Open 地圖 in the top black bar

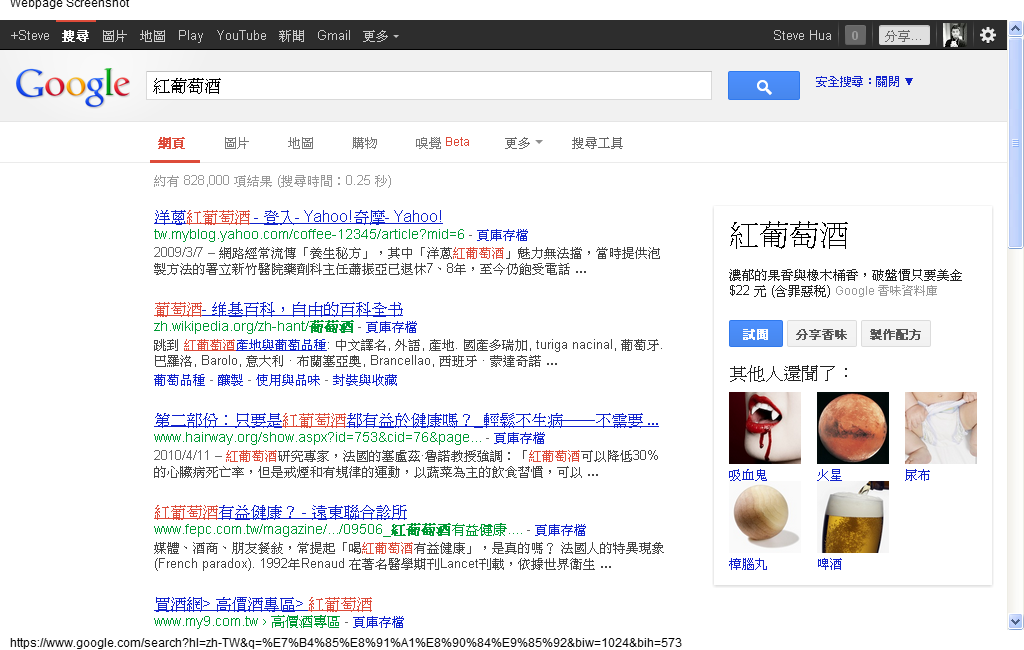click(x=152, y=36)
